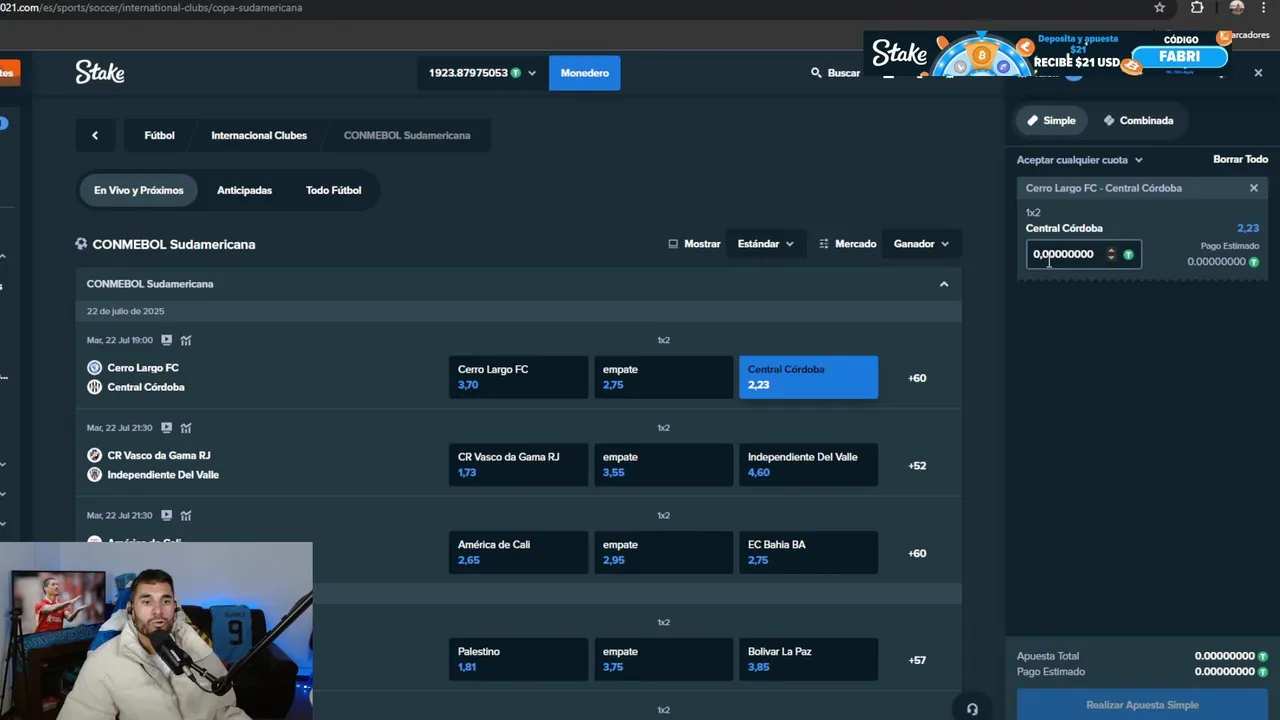Click the green currency icon in stake field
Screen dimensions: 1280x720
1128,255
